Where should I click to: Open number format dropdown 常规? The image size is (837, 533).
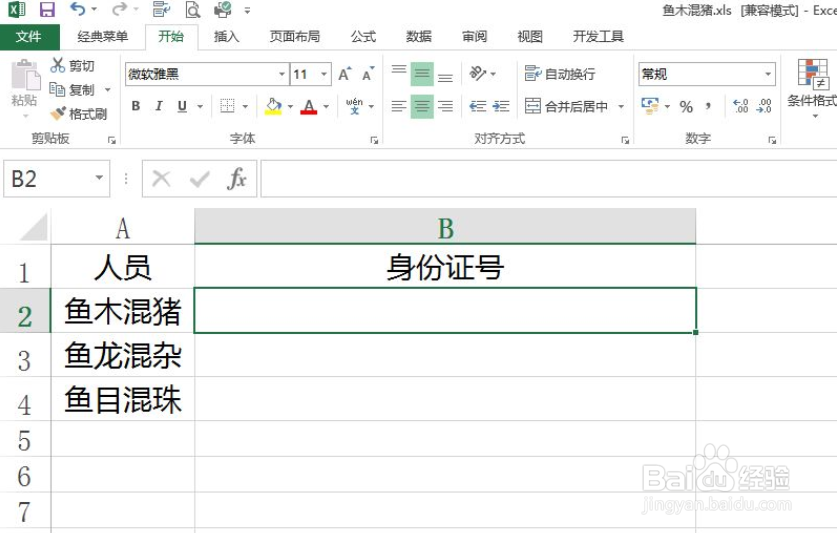tap(768, 74)
